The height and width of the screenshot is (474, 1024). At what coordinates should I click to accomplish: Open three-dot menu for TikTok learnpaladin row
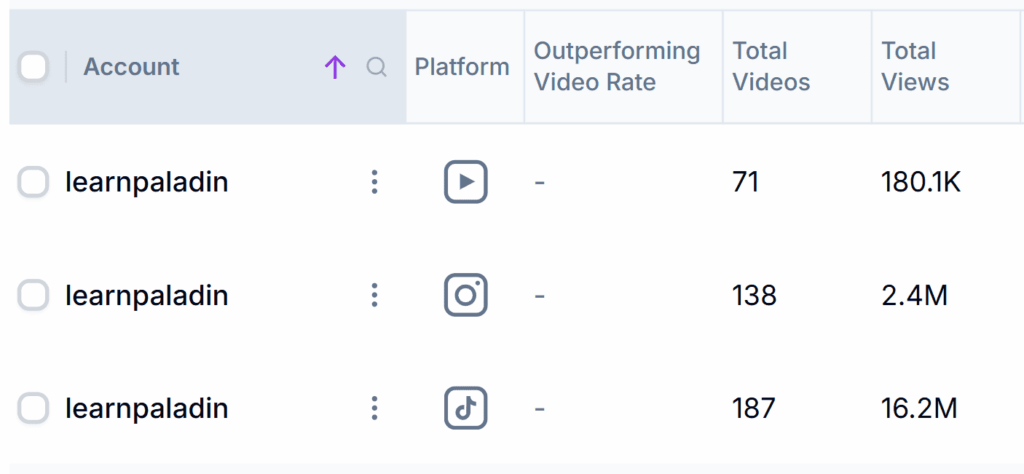coord(374,408)
